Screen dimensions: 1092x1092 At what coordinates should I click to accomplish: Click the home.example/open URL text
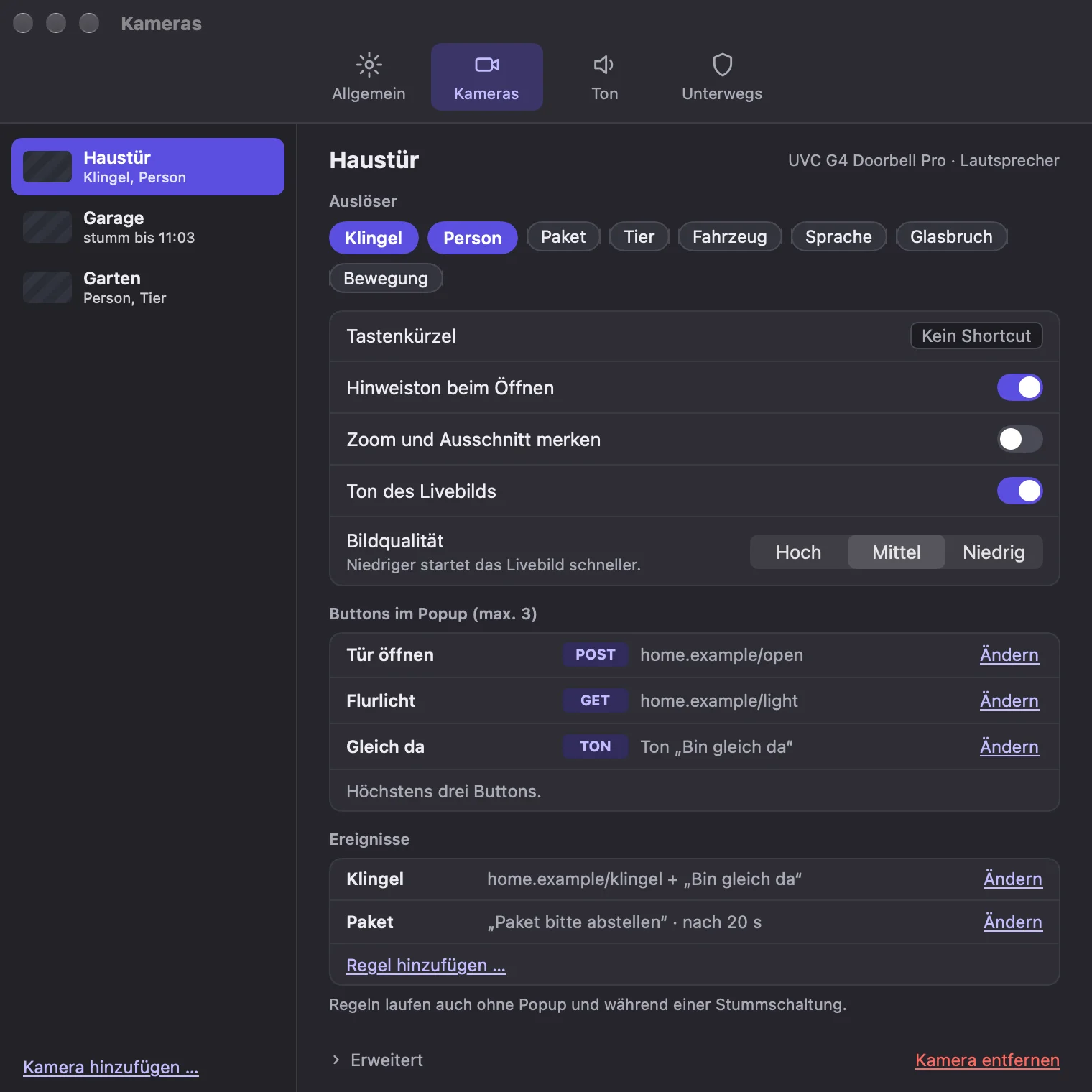click(x=721, y=655)
